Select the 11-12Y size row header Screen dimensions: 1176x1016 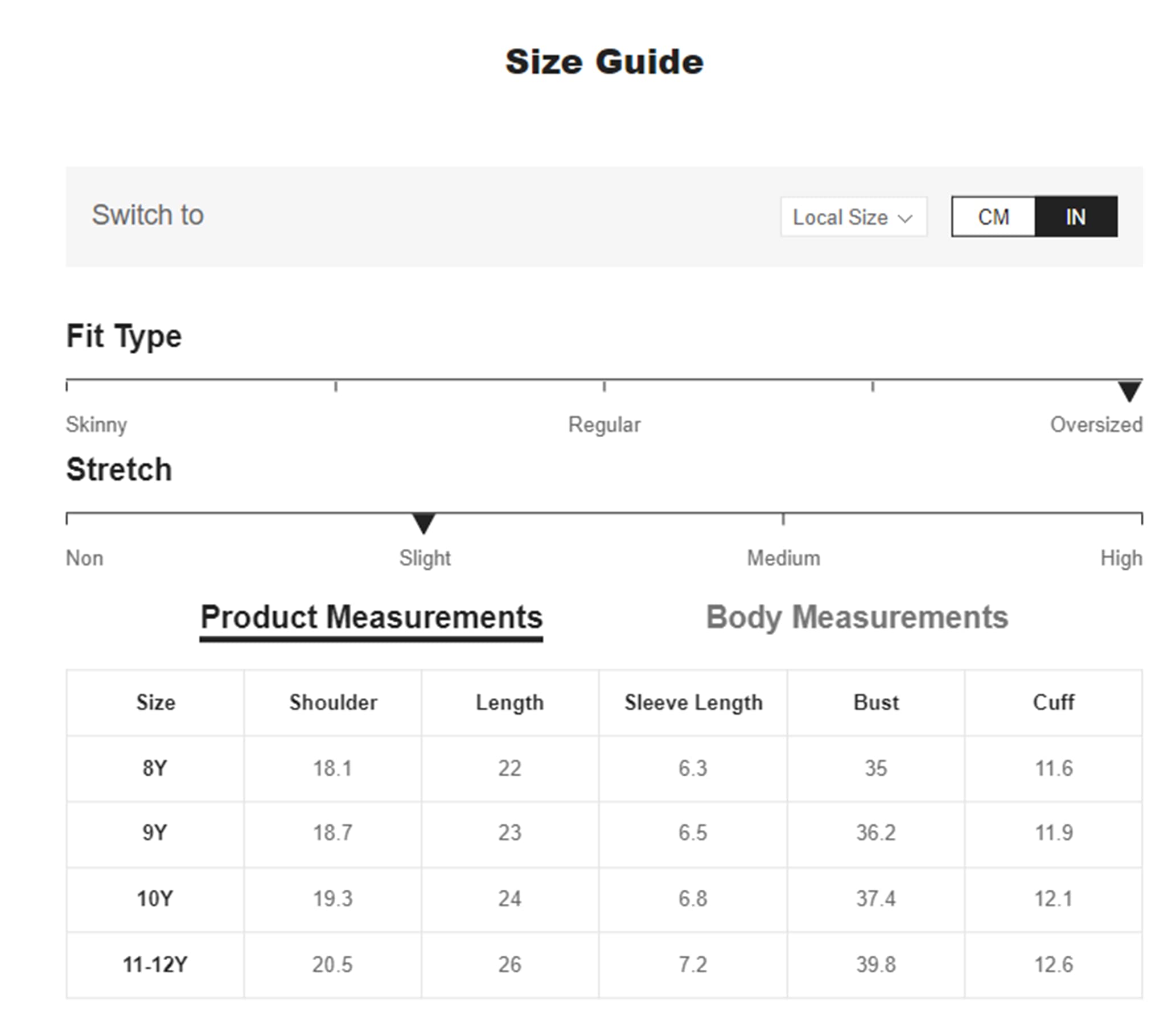(x=155, y=965)
